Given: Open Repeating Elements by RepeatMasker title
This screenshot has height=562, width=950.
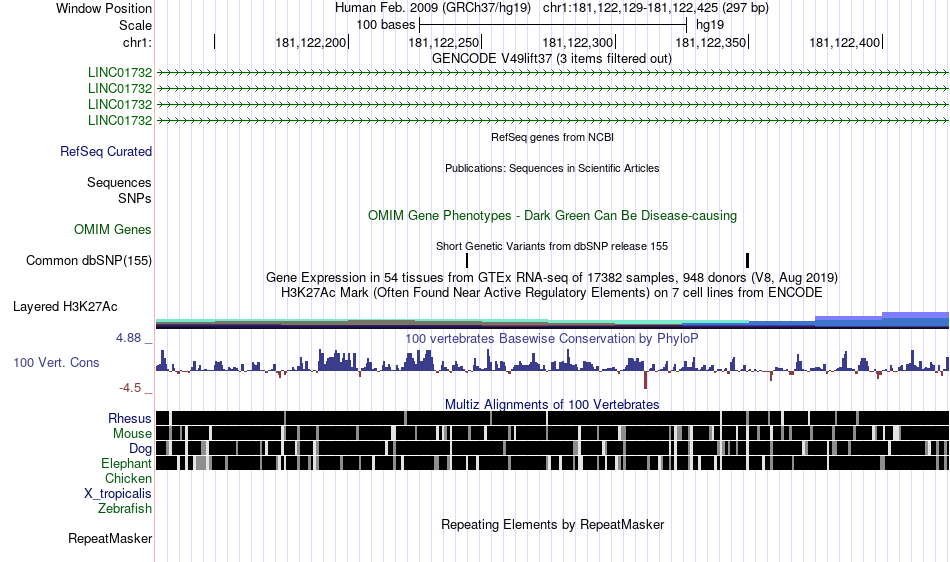Looking at the screenshot, I should point(552,525).
